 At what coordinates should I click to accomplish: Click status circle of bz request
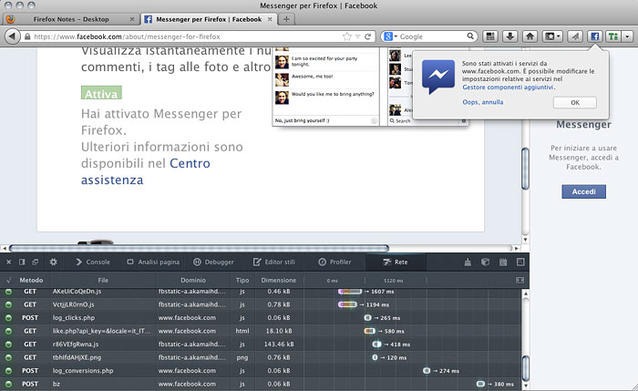(x=8, y=384)
